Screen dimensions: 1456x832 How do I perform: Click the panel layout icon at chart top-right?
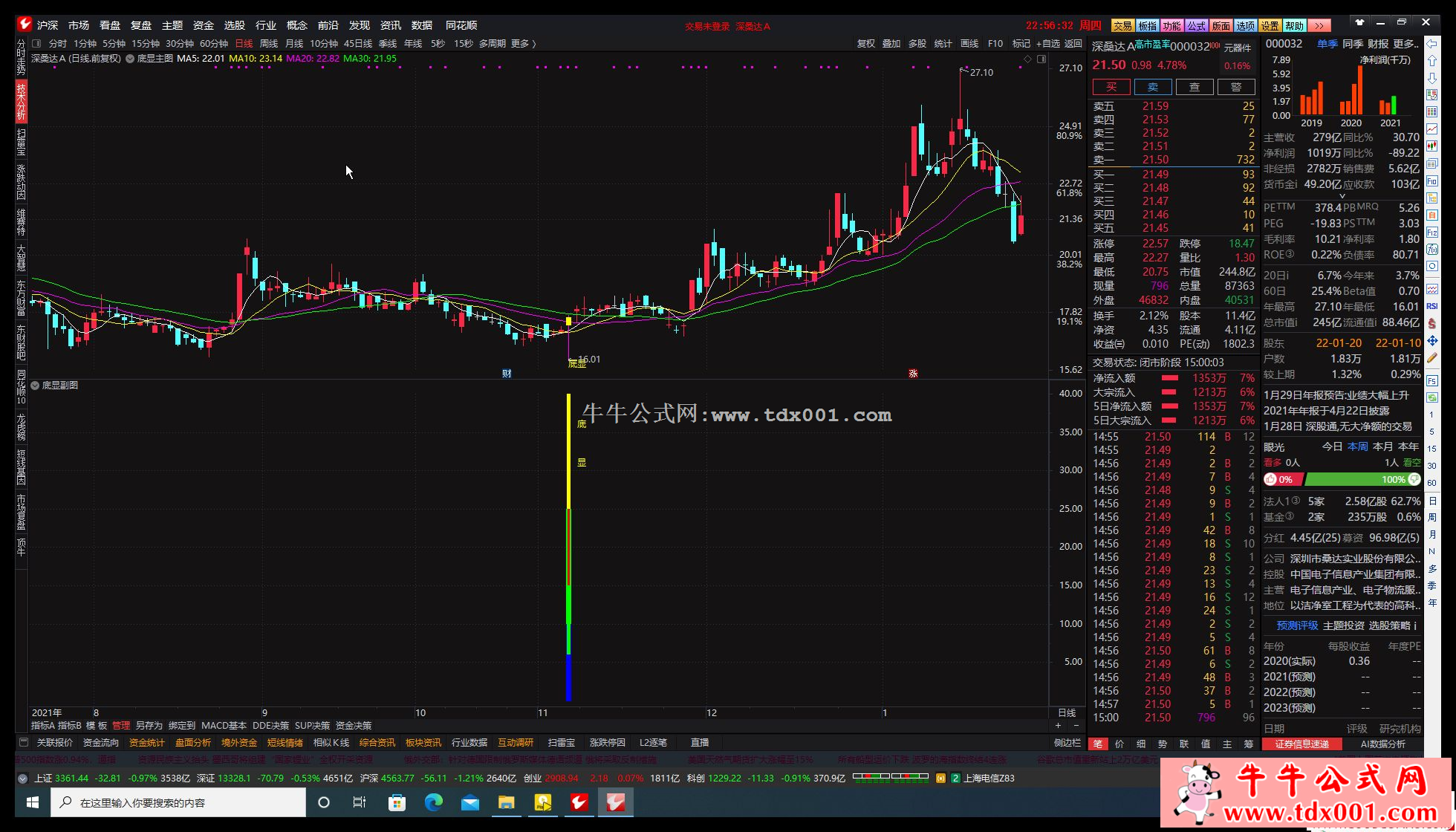[1041, 59]
